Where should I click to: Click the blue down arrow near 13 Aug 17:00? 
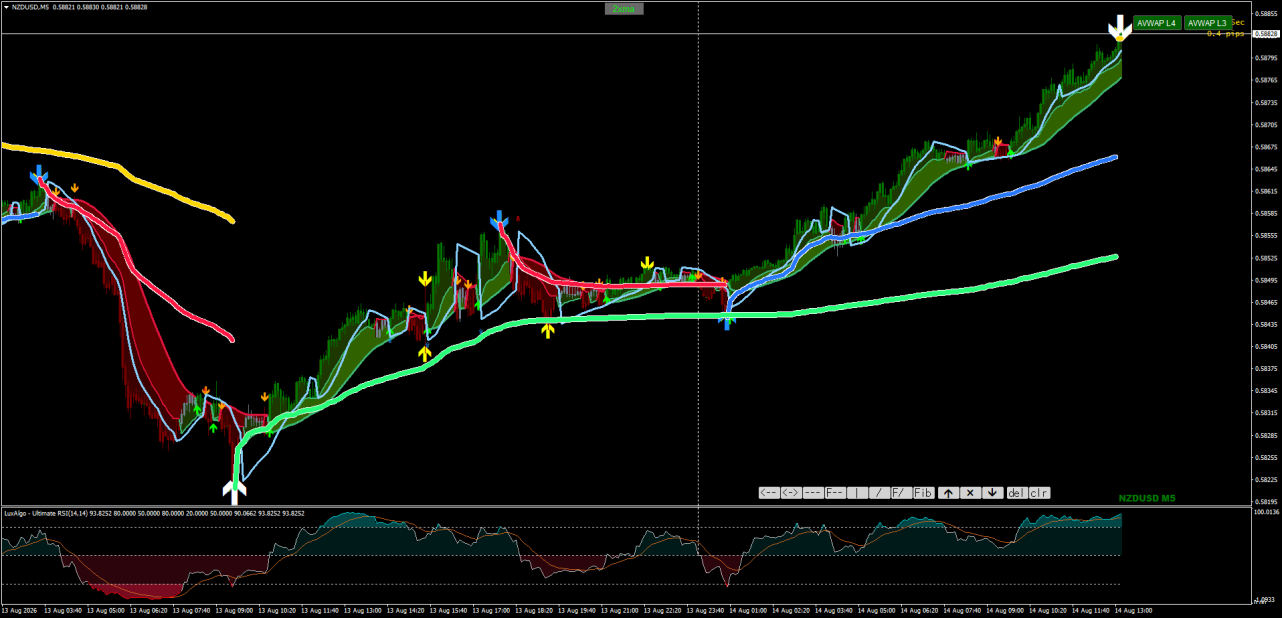pos(500,219)
